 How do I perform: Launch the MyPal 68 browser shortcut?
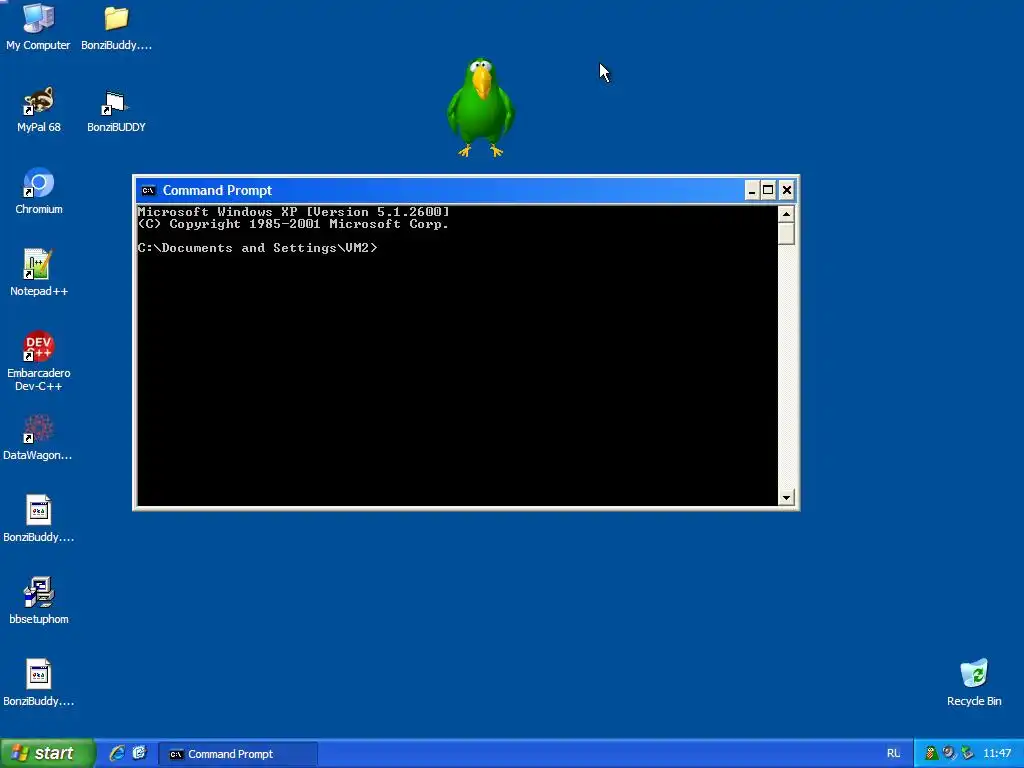click(x=39, y=108)
